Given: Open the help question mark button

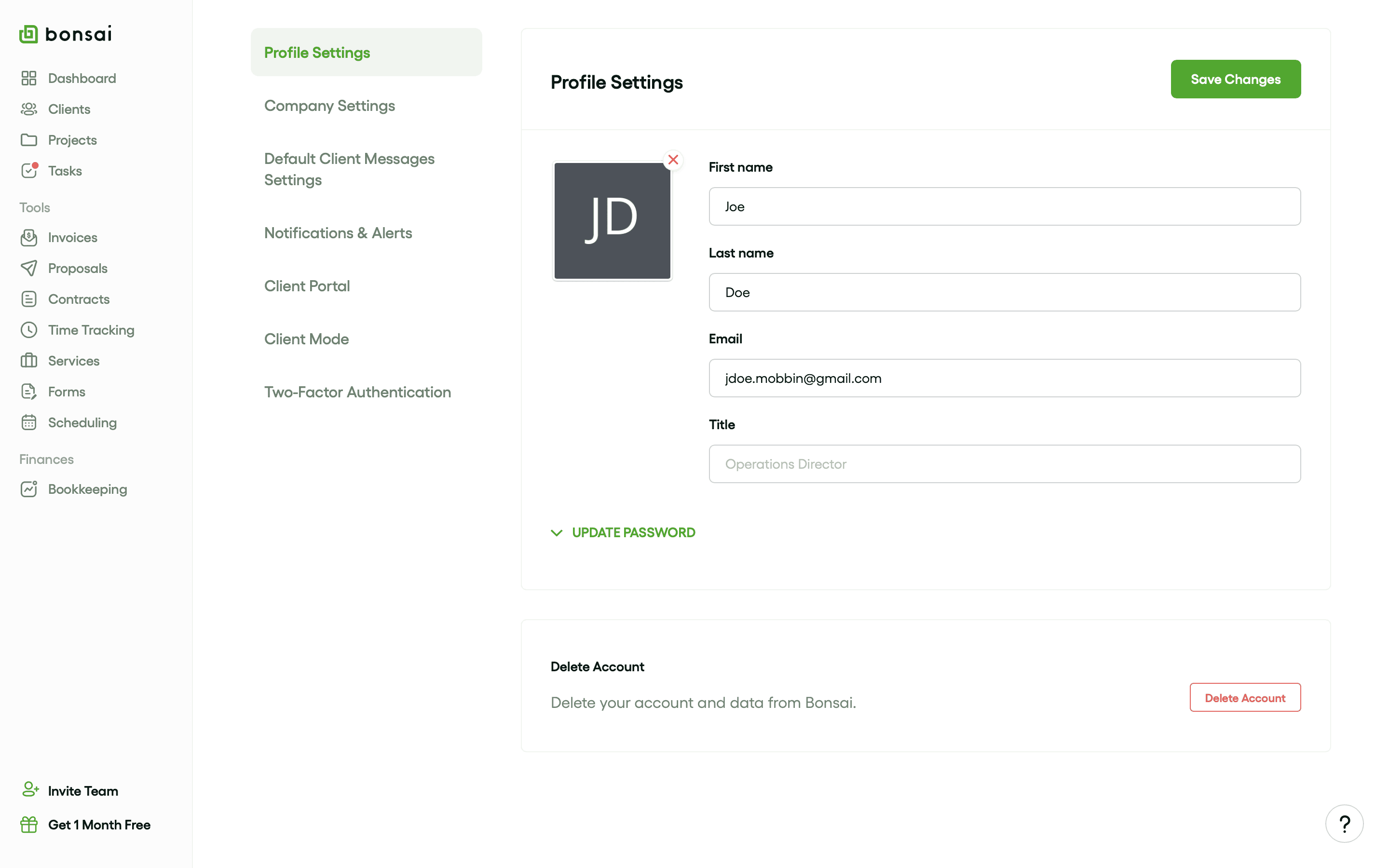Looking at the screenshot, I should point(1344,824).
